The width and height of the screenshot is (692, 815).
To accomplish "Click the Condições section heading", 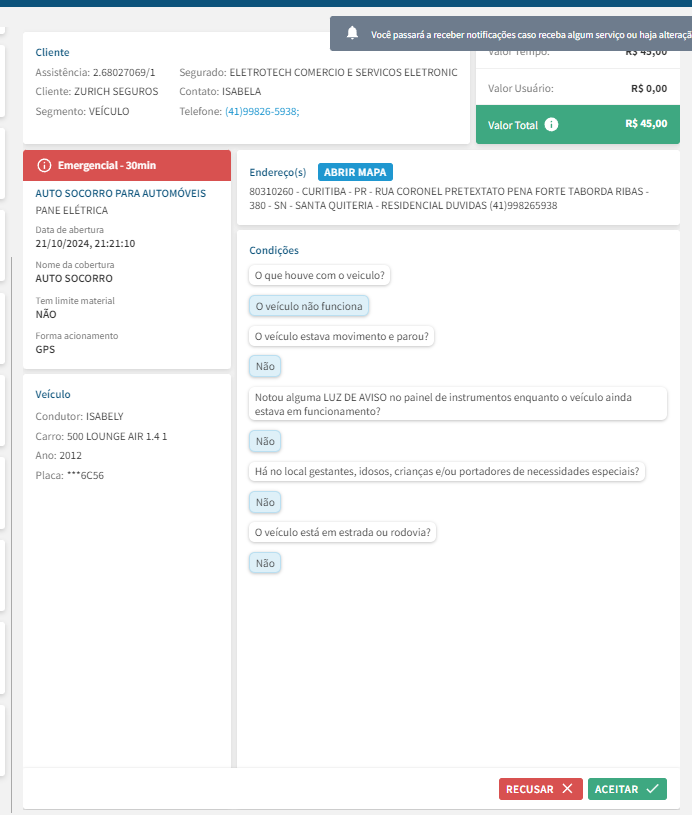I will coord(274,250).
